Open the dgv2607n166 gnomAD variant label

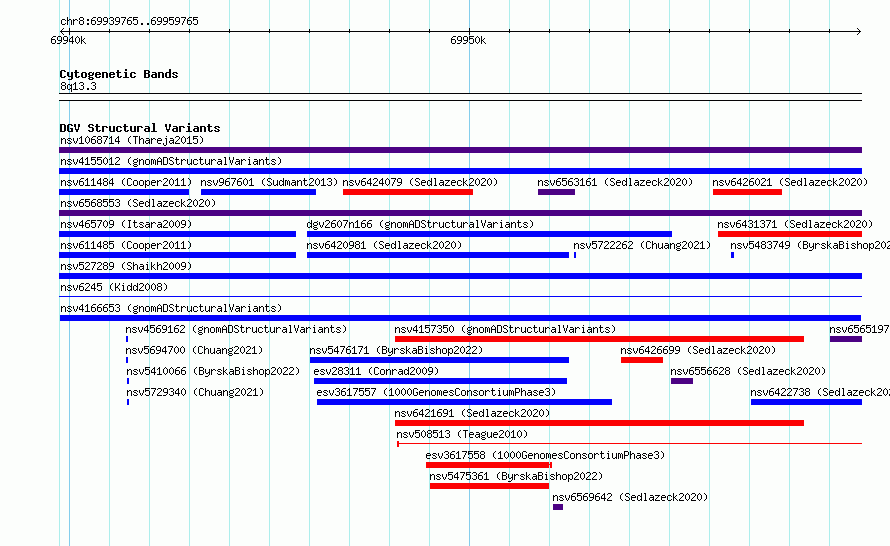point(420,224)
